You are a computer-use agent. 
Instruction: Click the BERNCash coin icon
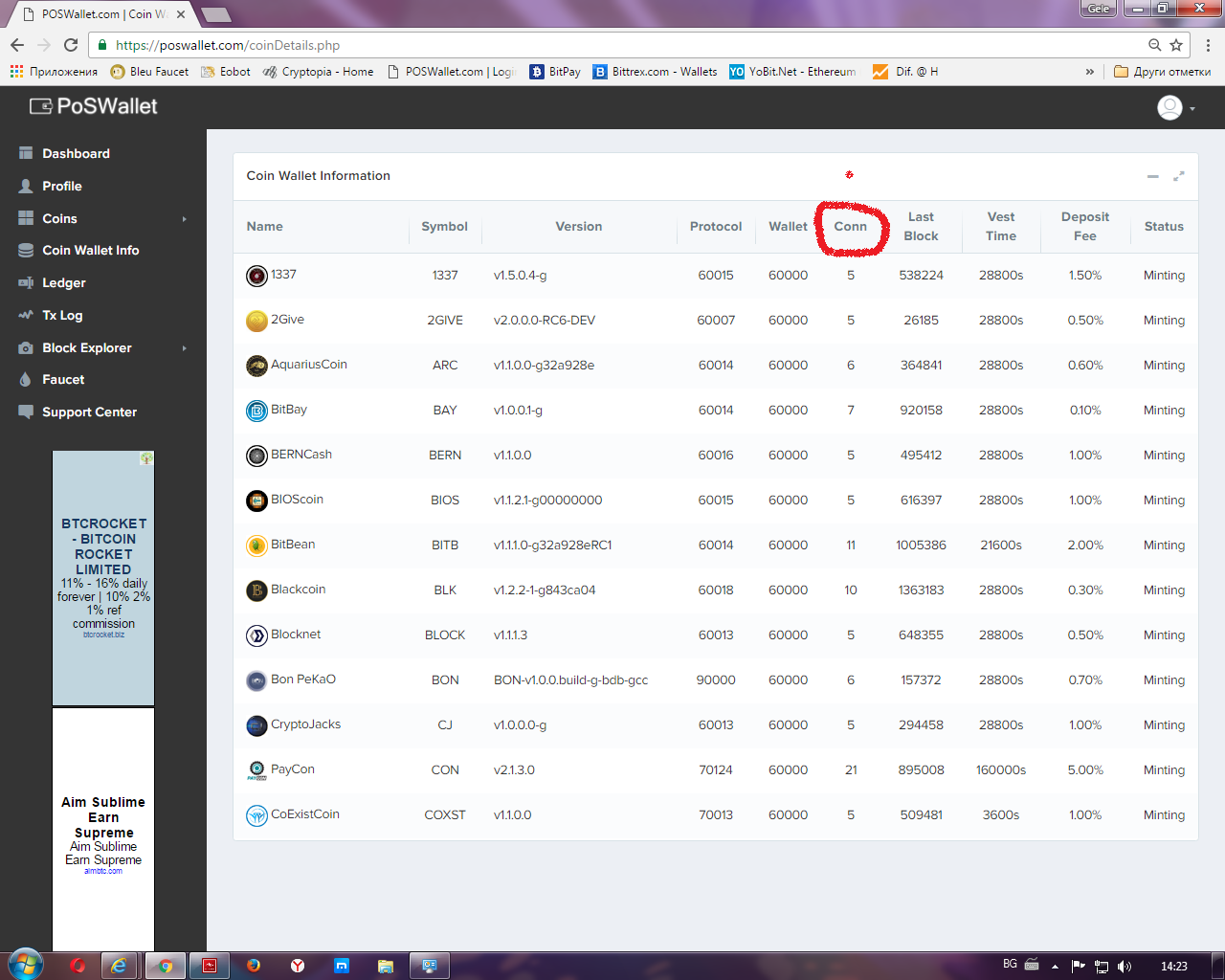(x=256, y=456)
